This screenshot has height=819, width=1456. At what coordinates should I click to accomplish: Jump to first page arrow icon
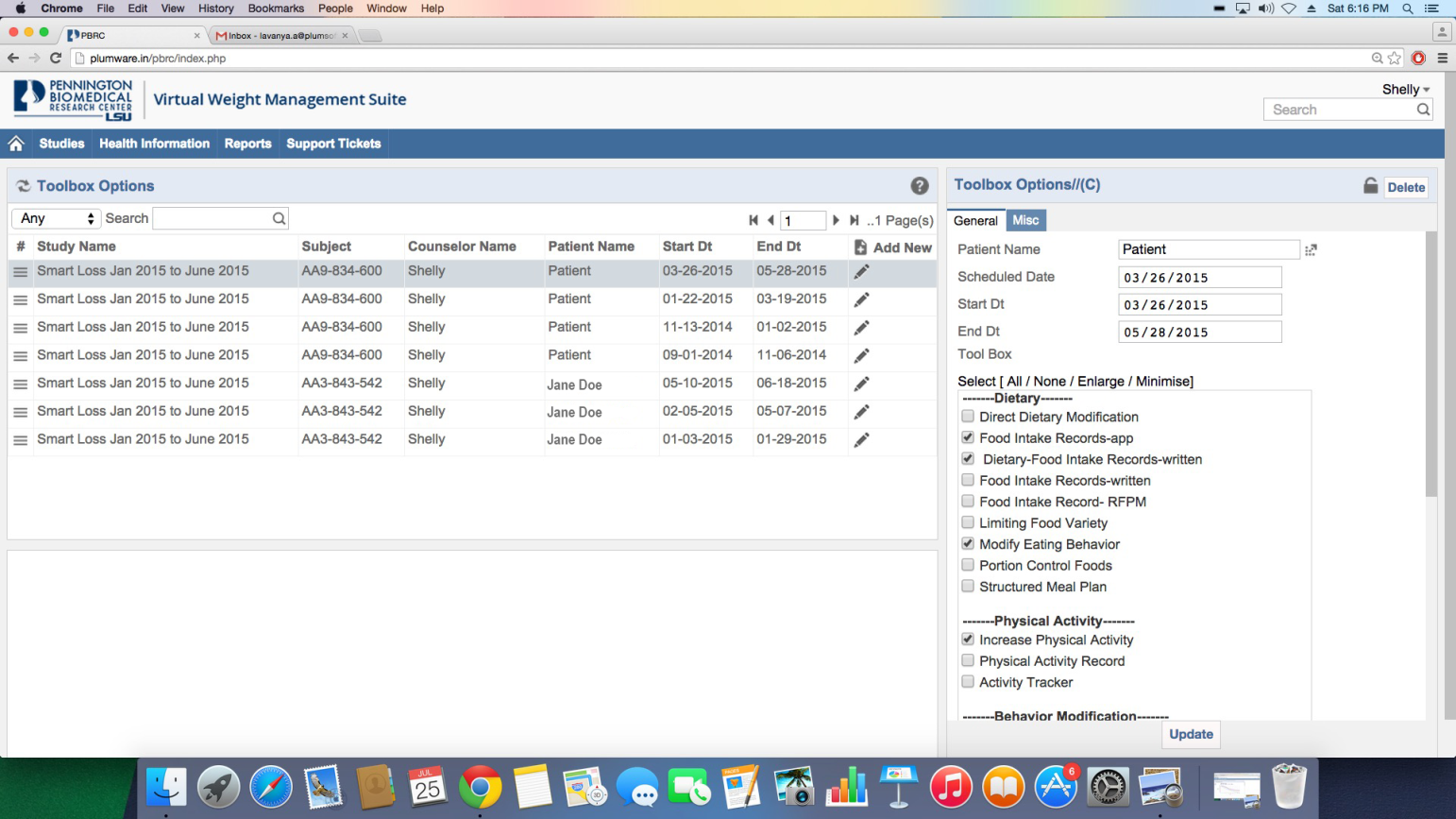point(753,220)
